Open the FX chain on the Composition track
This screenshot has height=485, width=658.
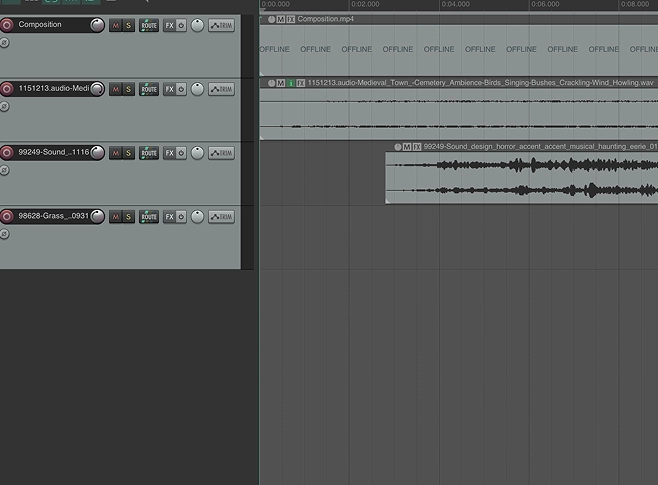click(169, 26)
